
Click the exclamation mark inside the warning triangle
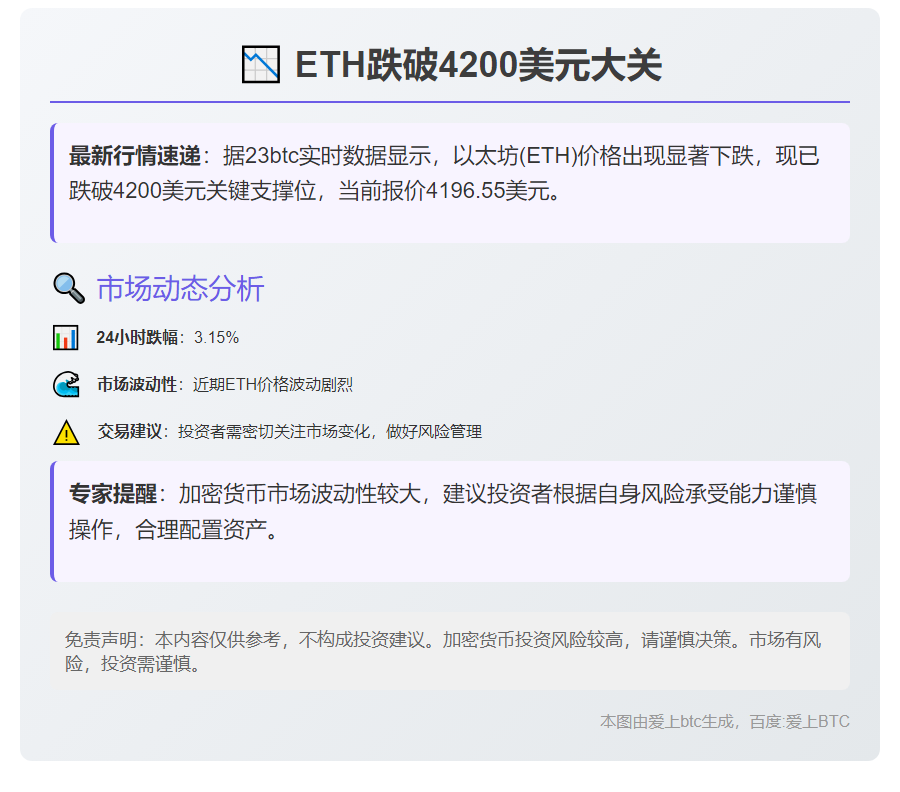[64, 433]
